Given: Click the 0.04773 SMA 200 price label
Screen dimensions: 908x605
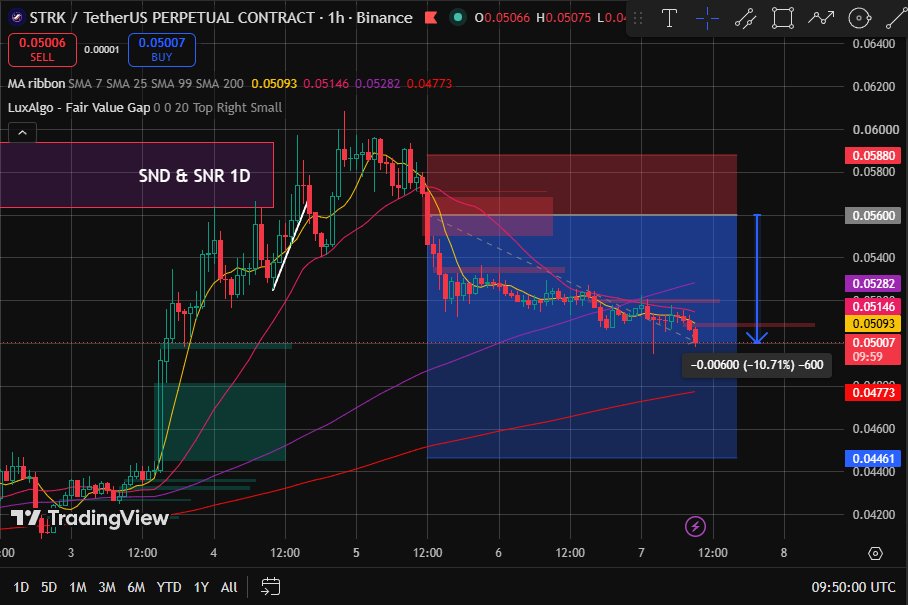Looking at the screenshot, I should click(873, 393).
